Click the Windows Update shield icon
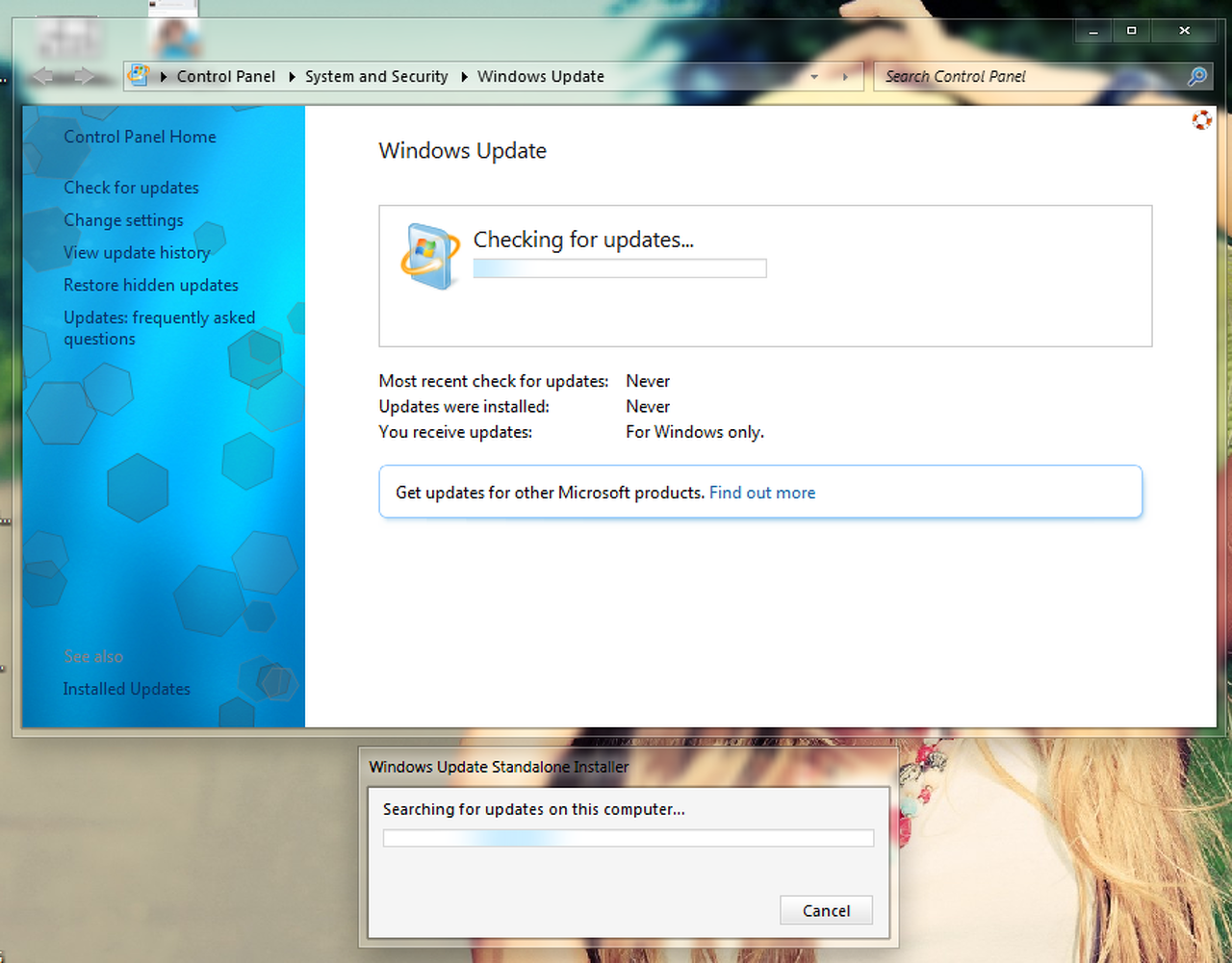This screenshot has width=1232, height=963. point(430,256)
